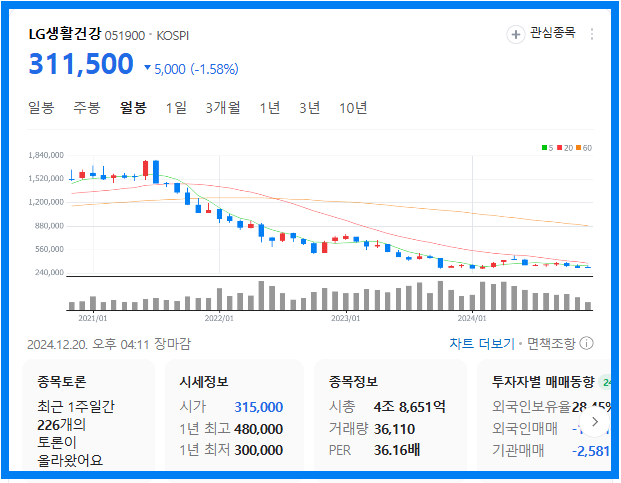Click the price change 5,000 (-1.58%)
The width and height of the screenshot is (621, 483).
click(x=192, y=69)
